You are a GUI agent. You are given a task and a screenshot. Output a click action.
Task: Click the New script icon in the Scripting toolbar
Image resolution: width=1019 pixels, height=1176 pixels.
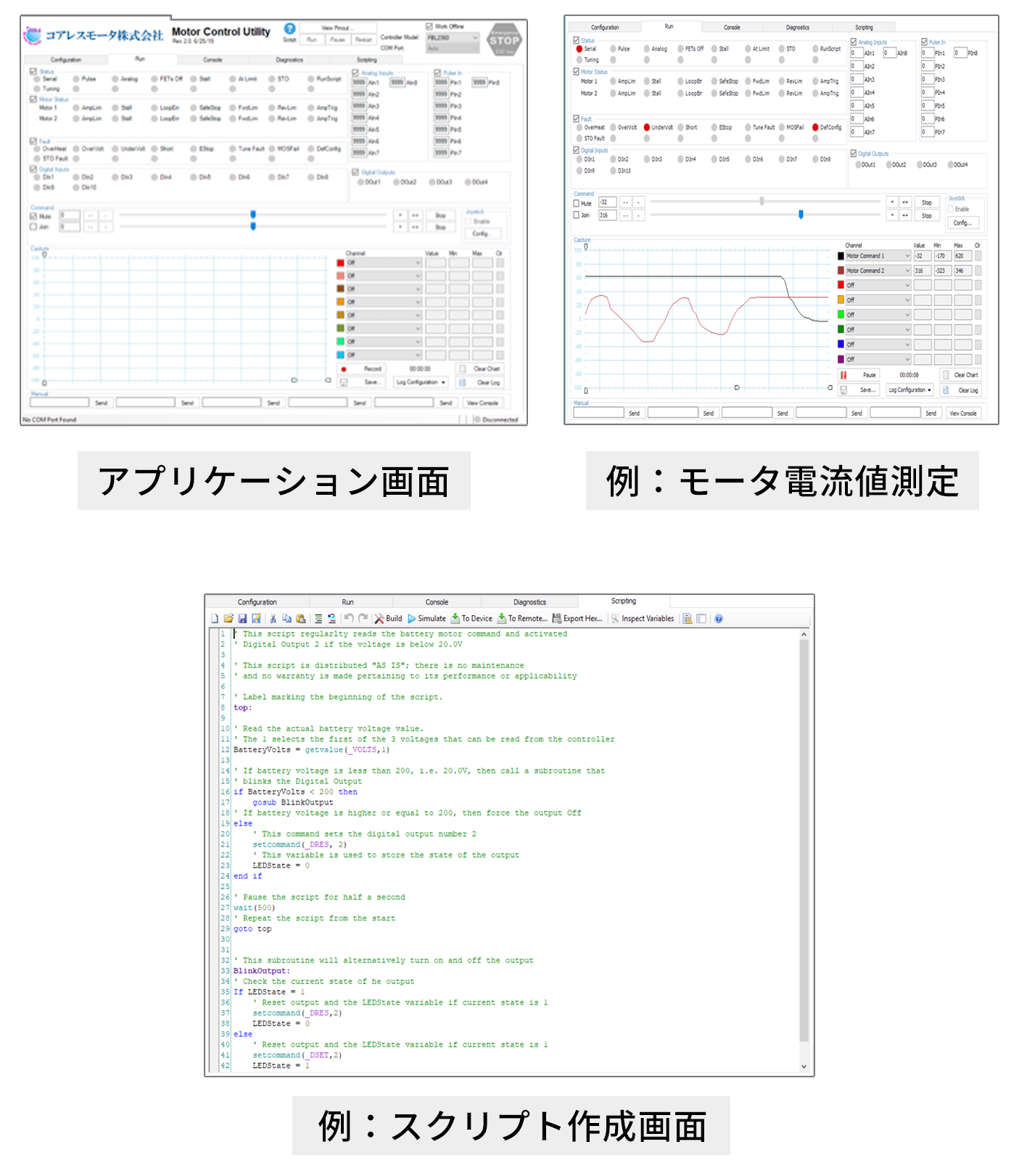tap(215, 619)
